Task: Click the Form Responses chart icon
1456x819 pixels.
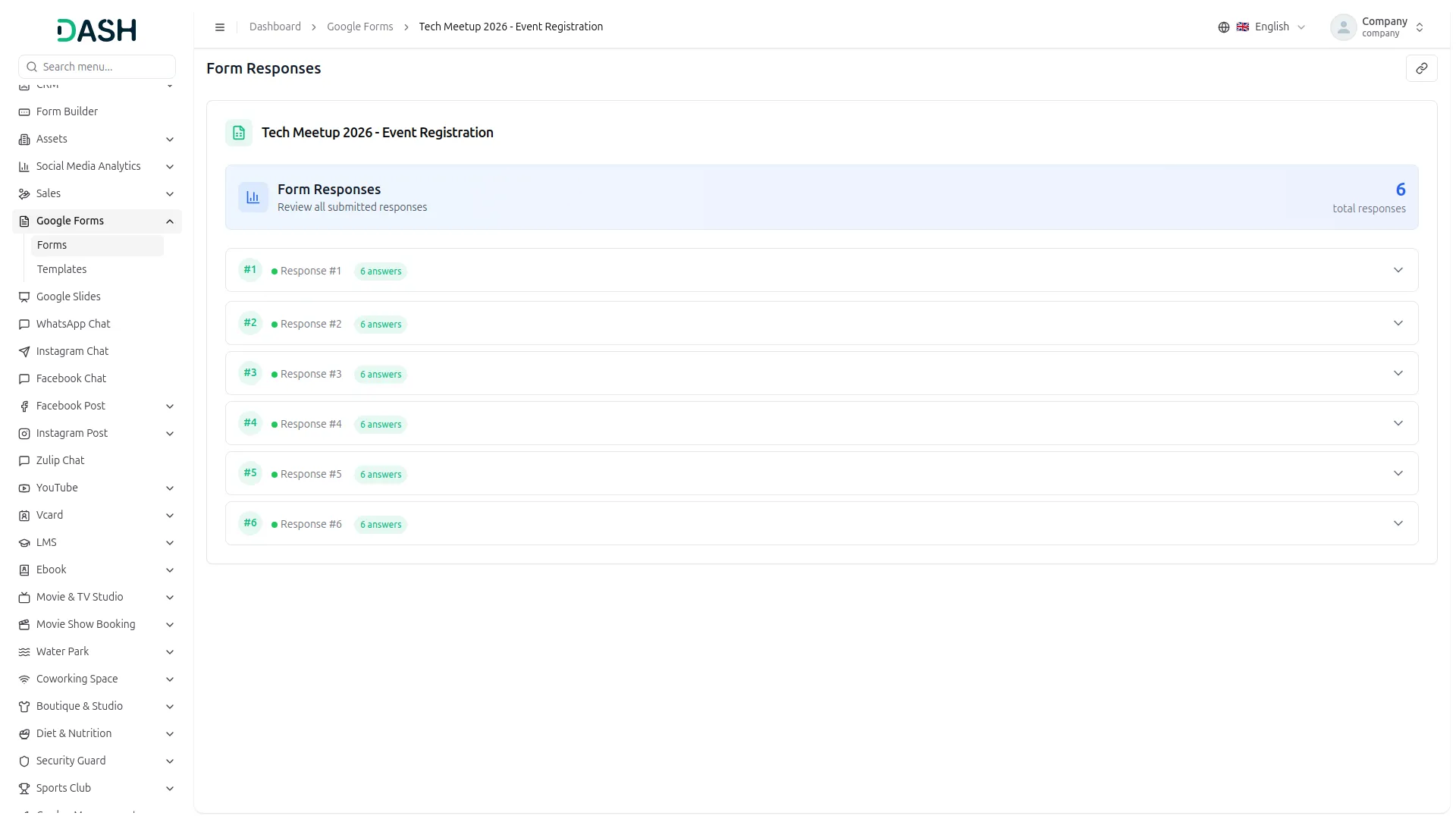Action: tap(253, 197)
